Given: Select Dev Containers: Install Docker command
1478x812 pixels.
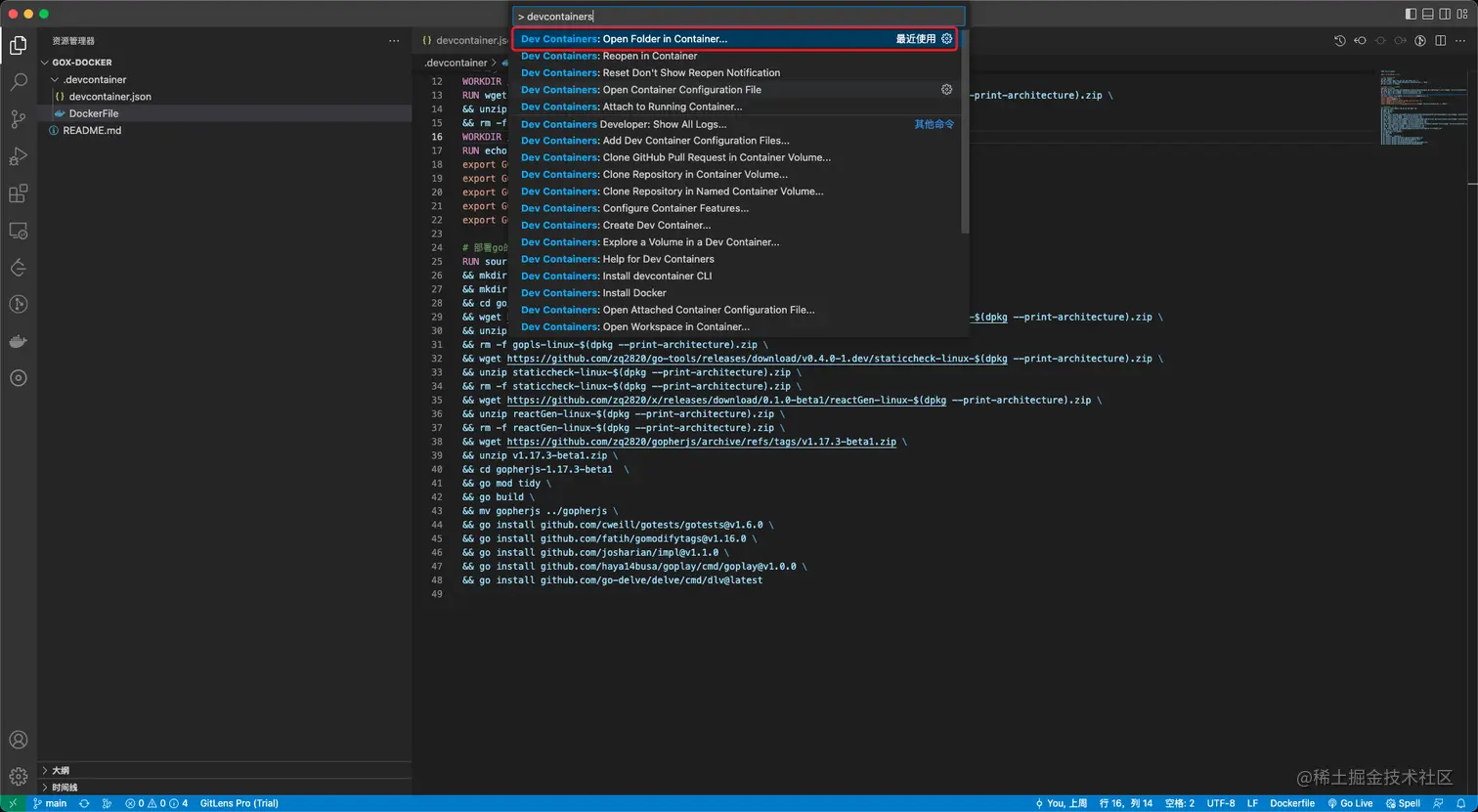Looking at the screenshot, I should point(737,293).
